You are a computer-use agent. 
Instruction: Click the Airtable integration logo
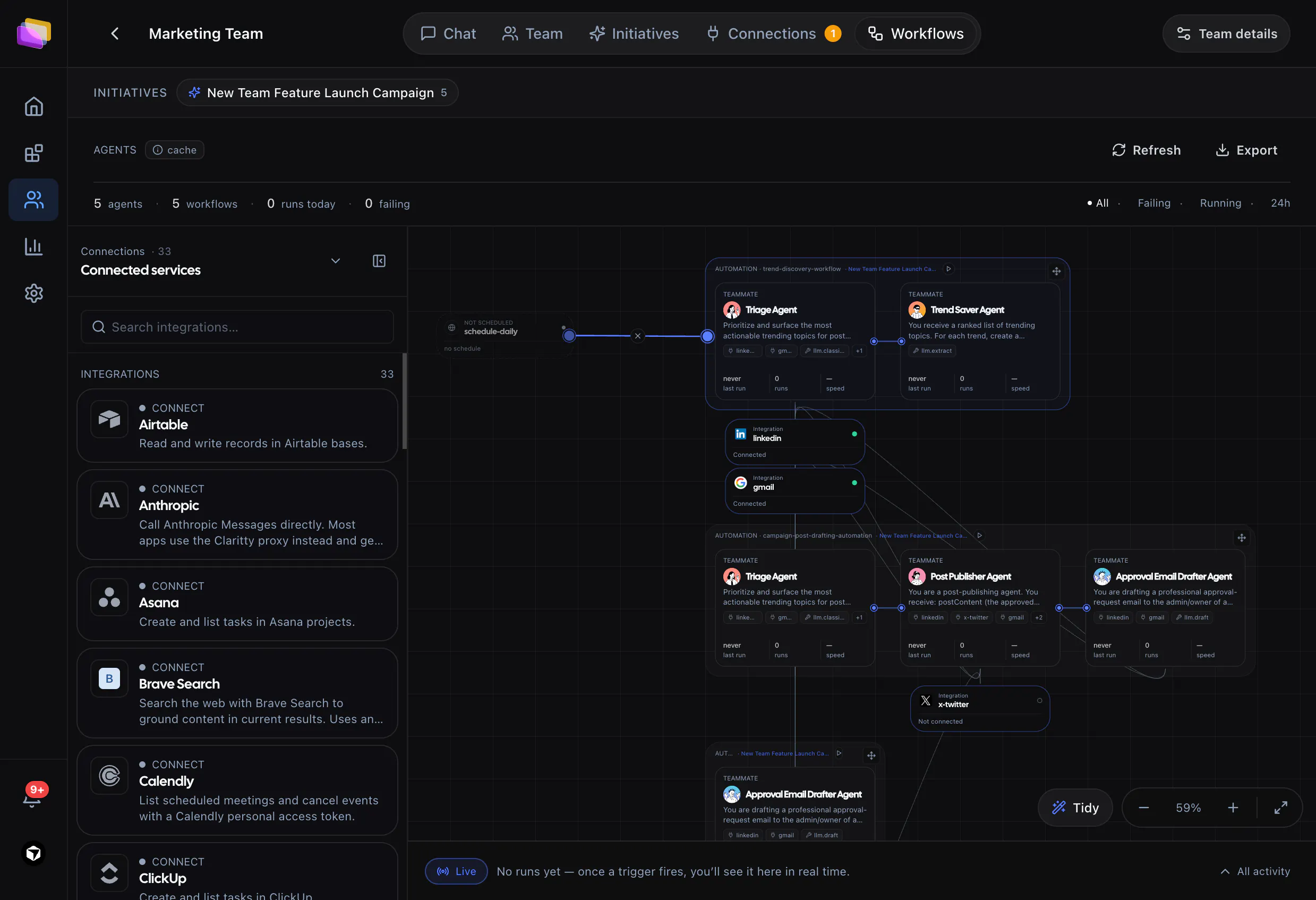click(109, 419)
